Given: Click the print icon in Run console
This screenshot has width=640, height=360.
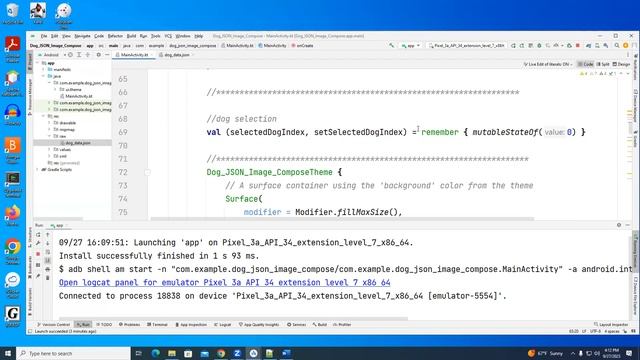Looking at the screenshot, I should (48, 269).
